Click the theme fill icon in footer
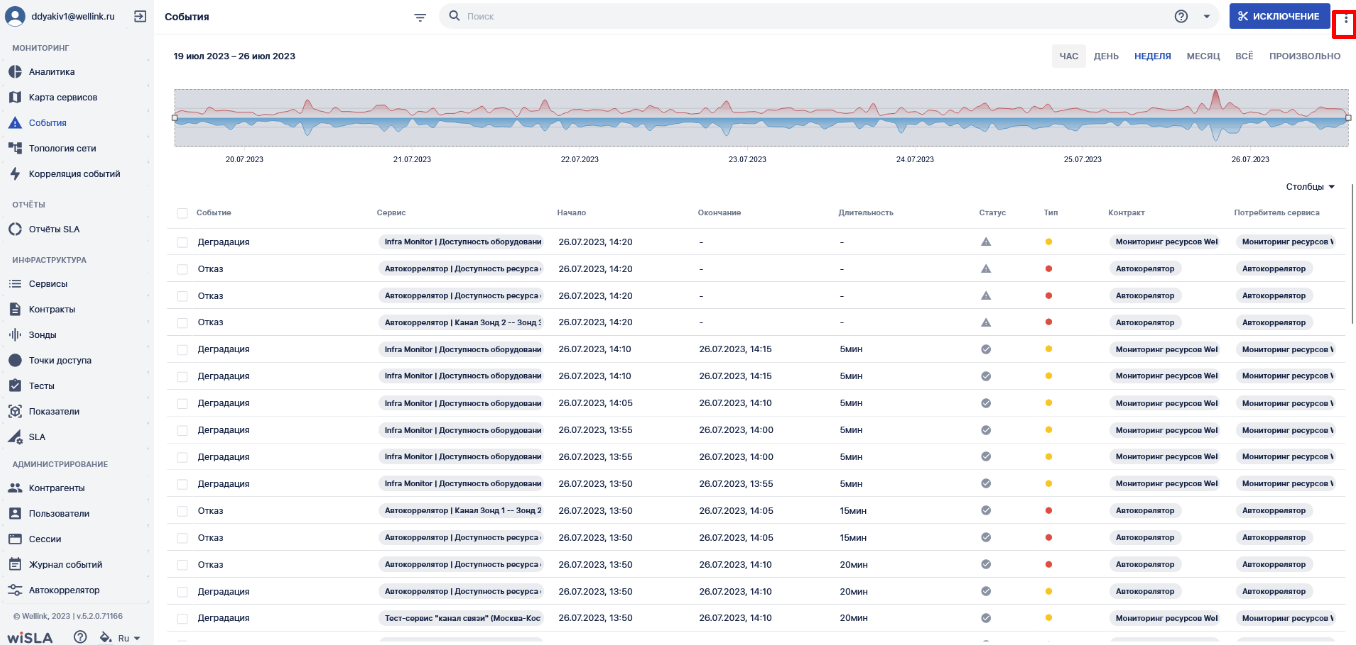Viewport: 1356px width, 645px height. tap(105, 637)
